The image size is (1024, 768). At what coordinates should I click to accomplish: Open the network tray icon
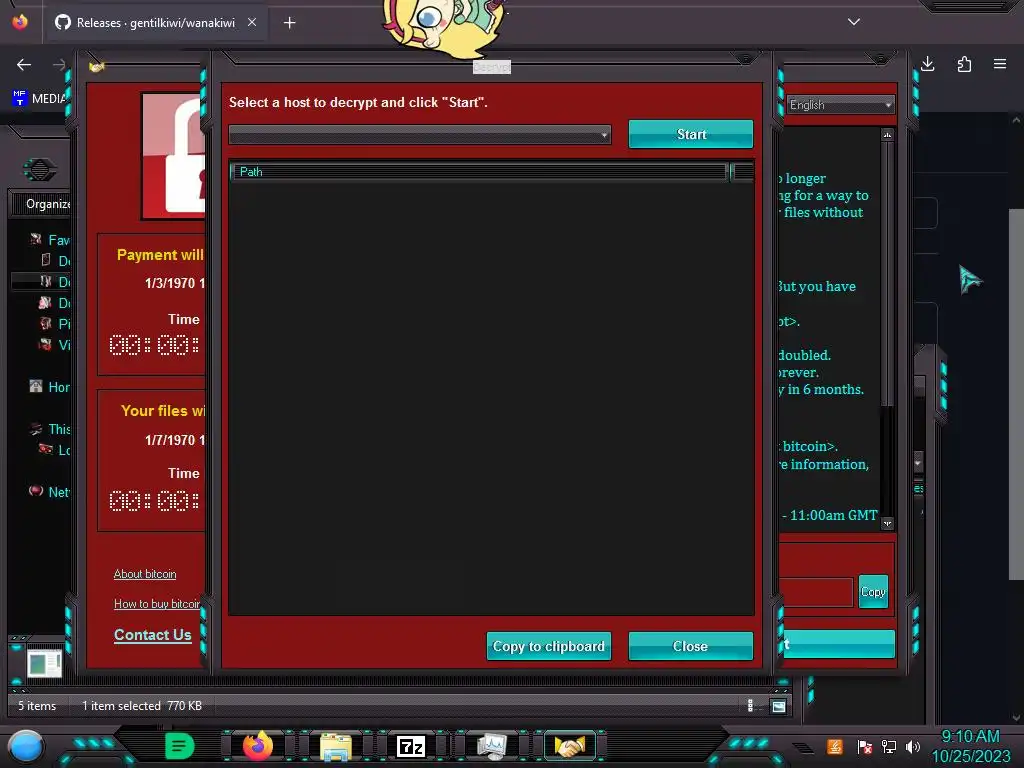(x=889, y=746)
